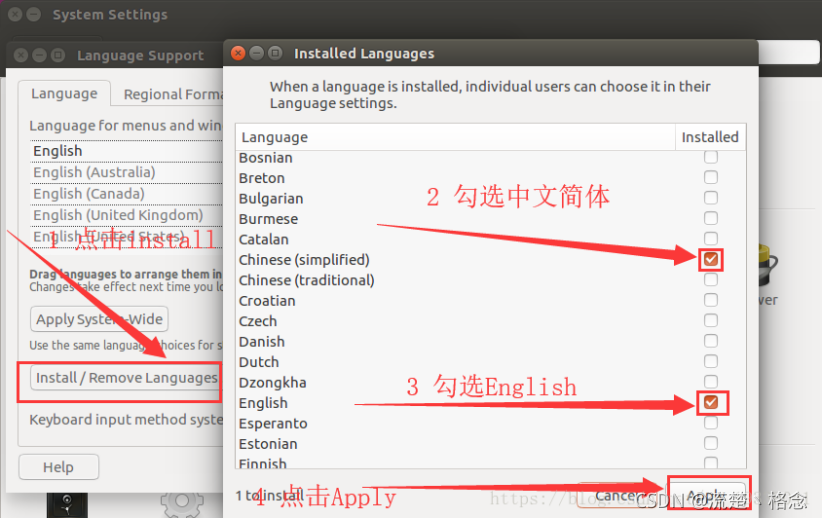Image resolution: width=823 pixels, height=519 pixels.
Task: Sort by the Language column header
Action: [455, 137]
